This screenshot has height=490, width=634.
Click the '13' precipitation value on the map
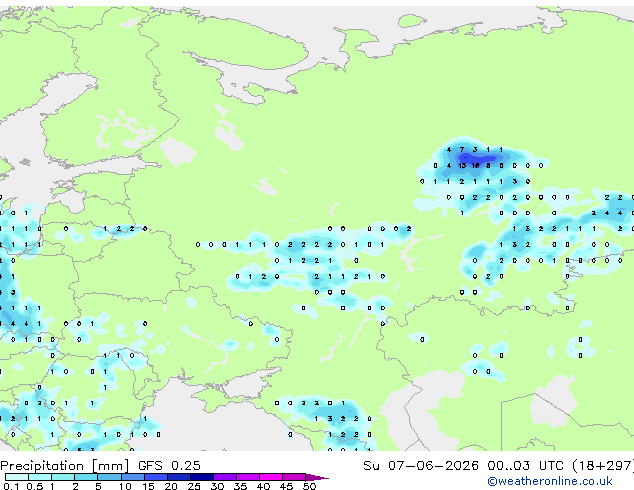(462, 165)
